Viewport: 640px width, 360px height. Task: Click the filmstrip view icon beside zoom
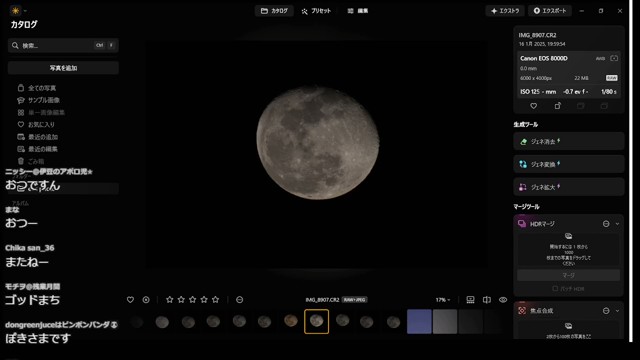point(470,300)
